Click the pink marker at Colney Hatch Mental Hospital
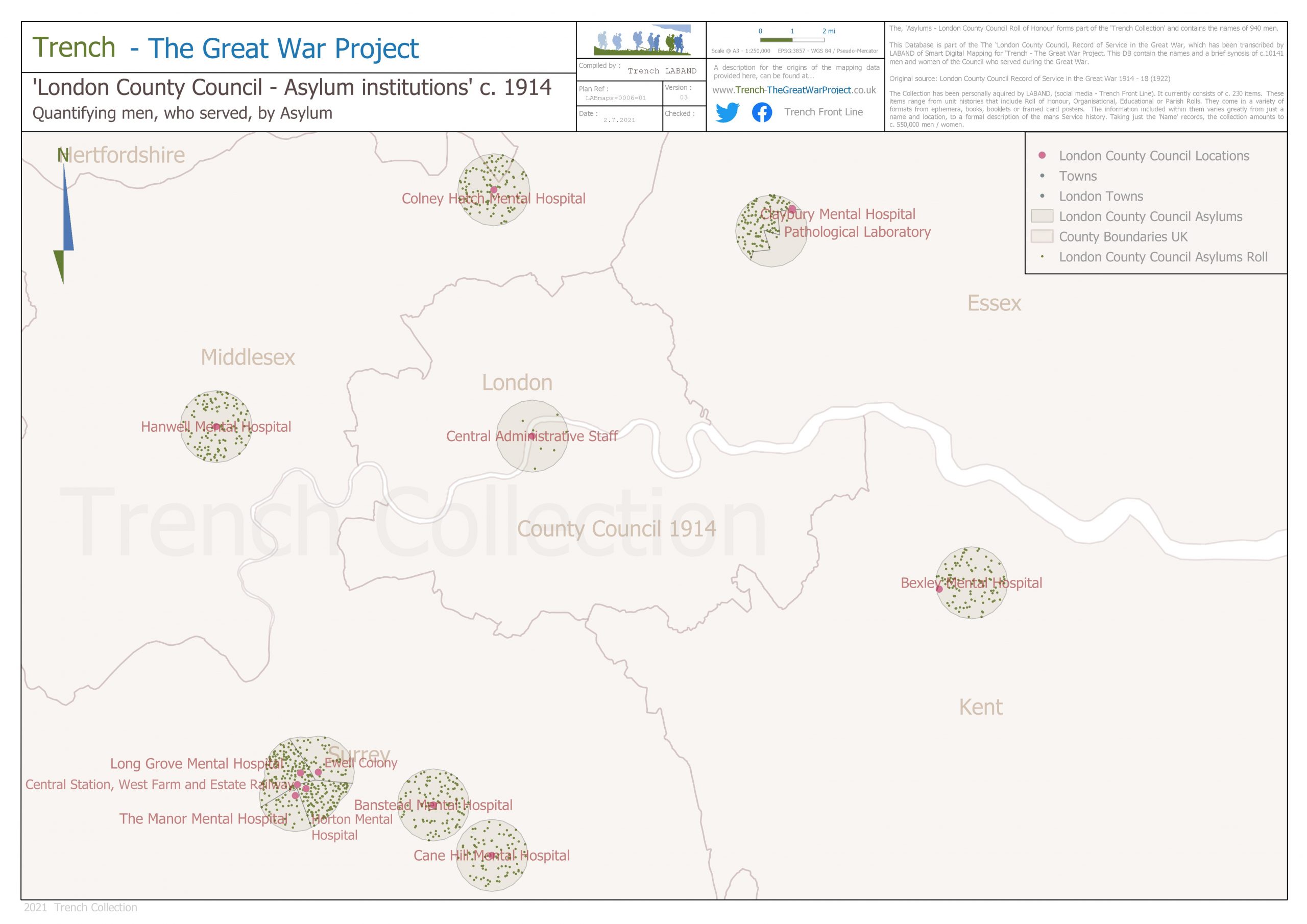Image resolution: width=1307 pixels, height=924 pixels. tap(494, 190)
